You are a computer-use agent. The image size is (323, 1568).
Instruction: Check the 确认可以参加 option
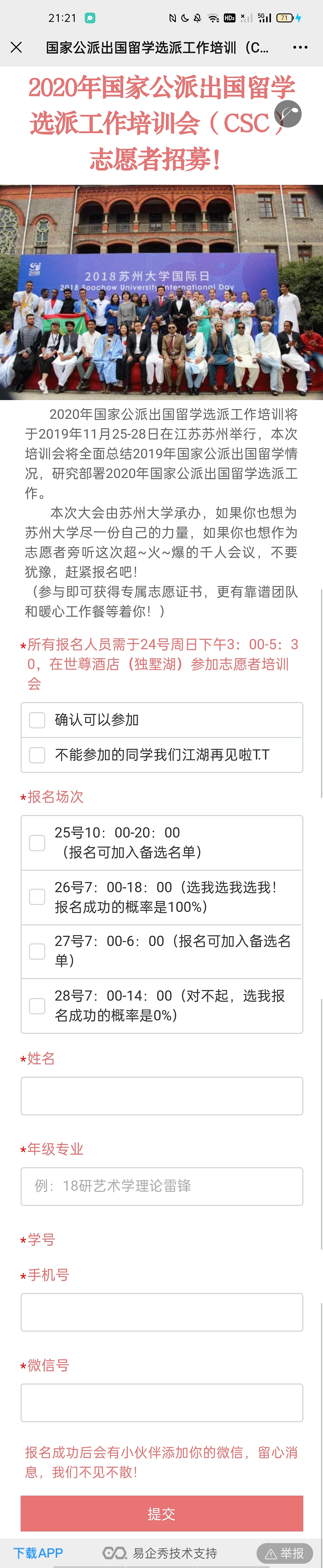(37, 720)
